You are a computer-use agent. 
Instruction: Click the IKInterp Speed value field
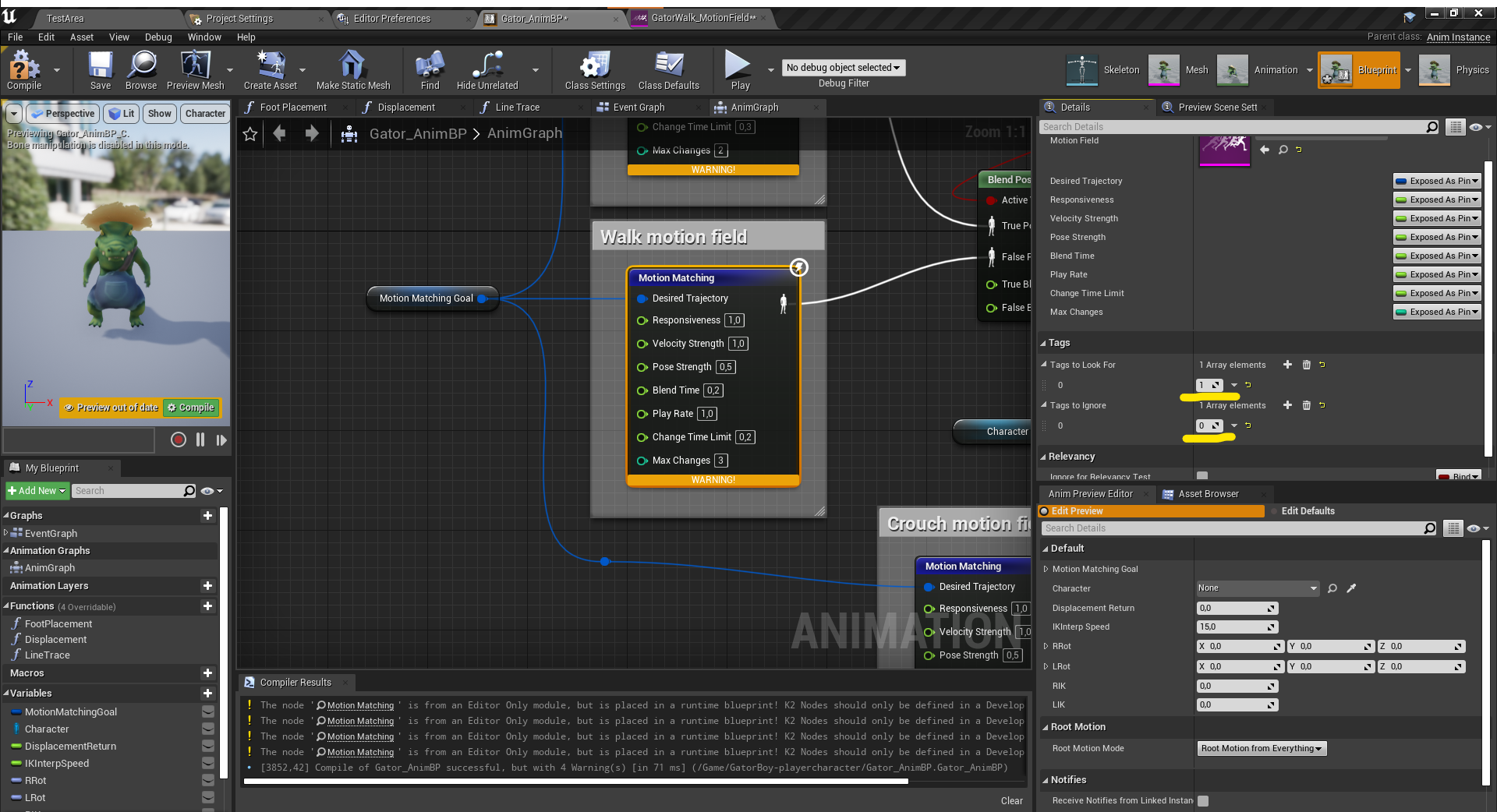(x=1237, y=627)
